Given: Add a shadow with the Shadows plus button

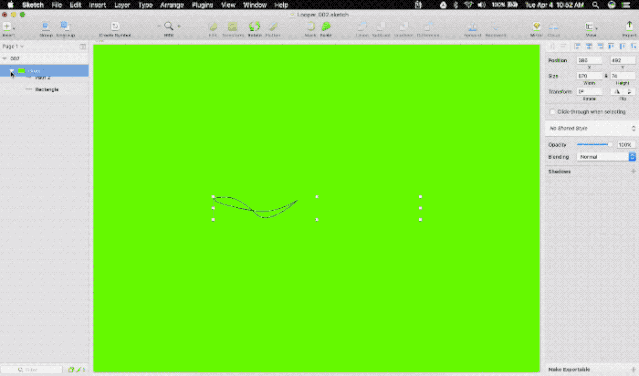Looking at the screenshot, I should click(633, 172).
